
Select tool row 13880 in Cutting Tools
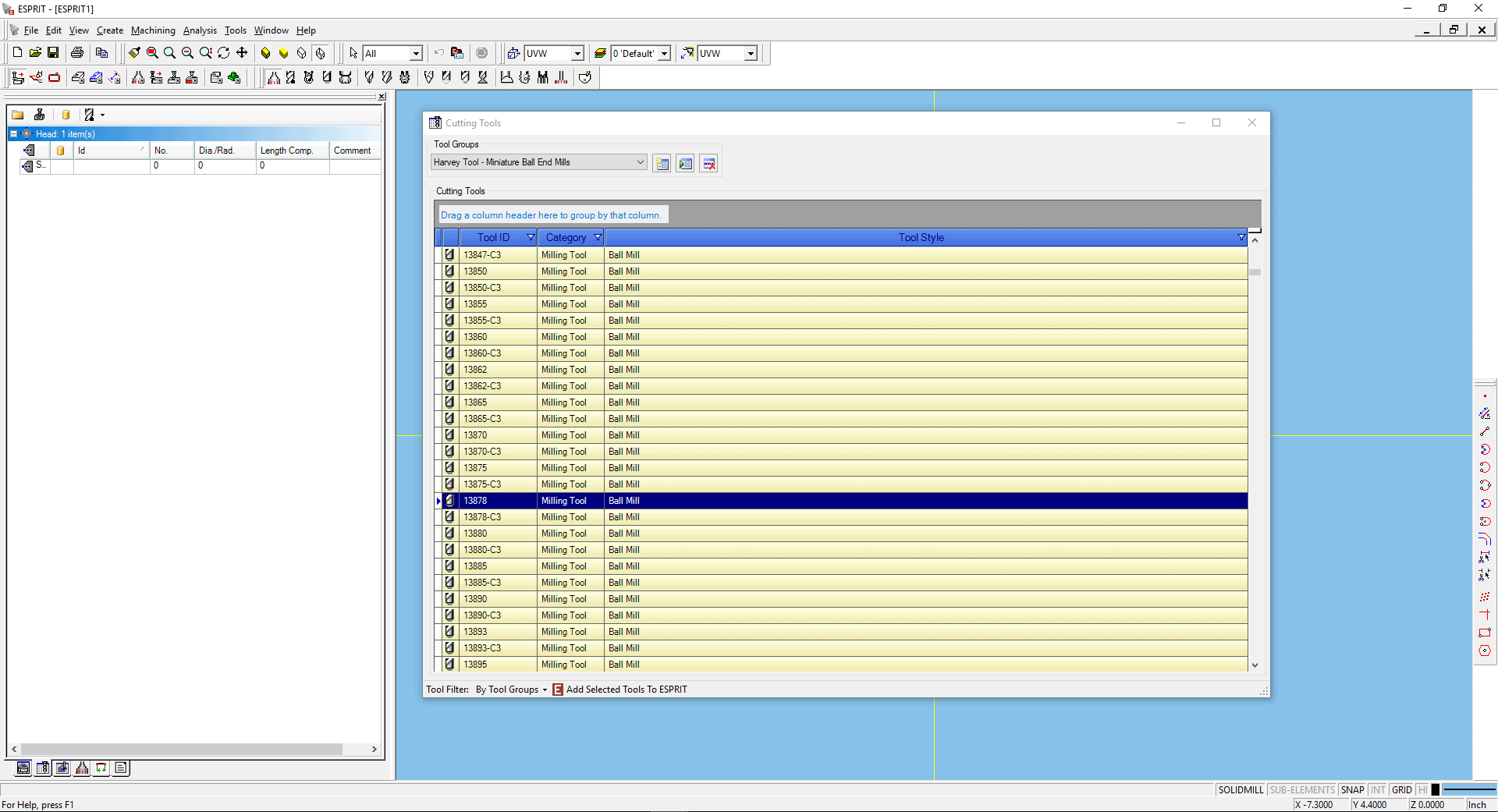pyautogui.click(x=841, y=534)
